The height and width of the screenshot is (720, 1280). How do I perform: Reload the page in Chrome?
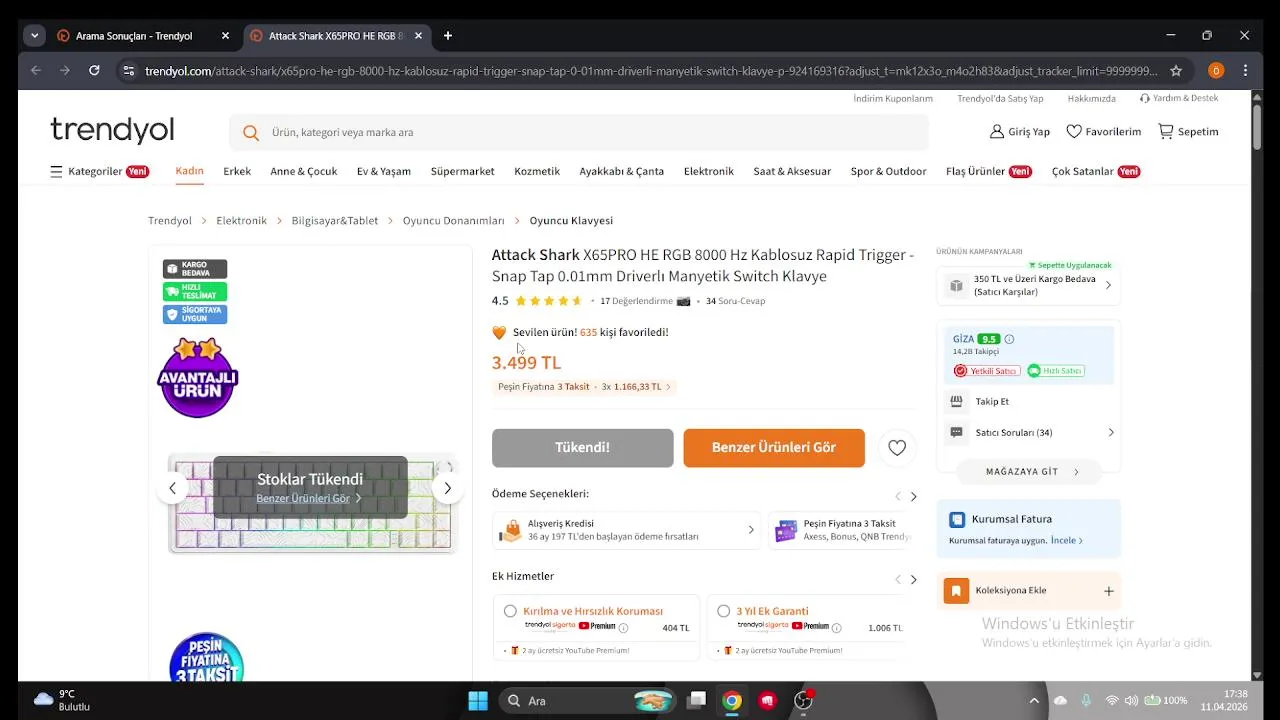(94, 71)
